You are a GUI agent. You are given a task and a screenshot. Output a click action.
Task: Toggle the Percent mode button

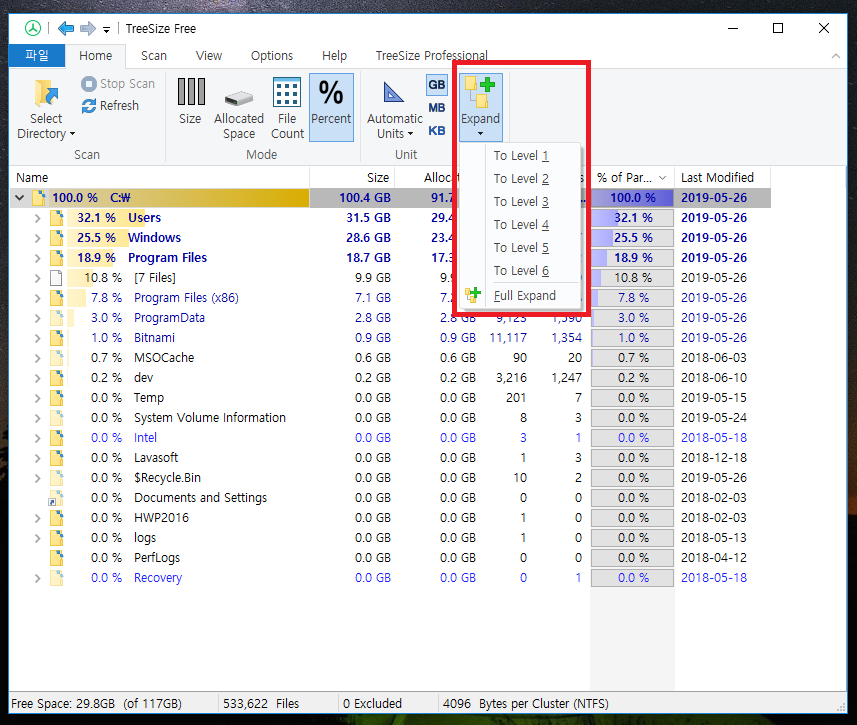click(331, 108)
